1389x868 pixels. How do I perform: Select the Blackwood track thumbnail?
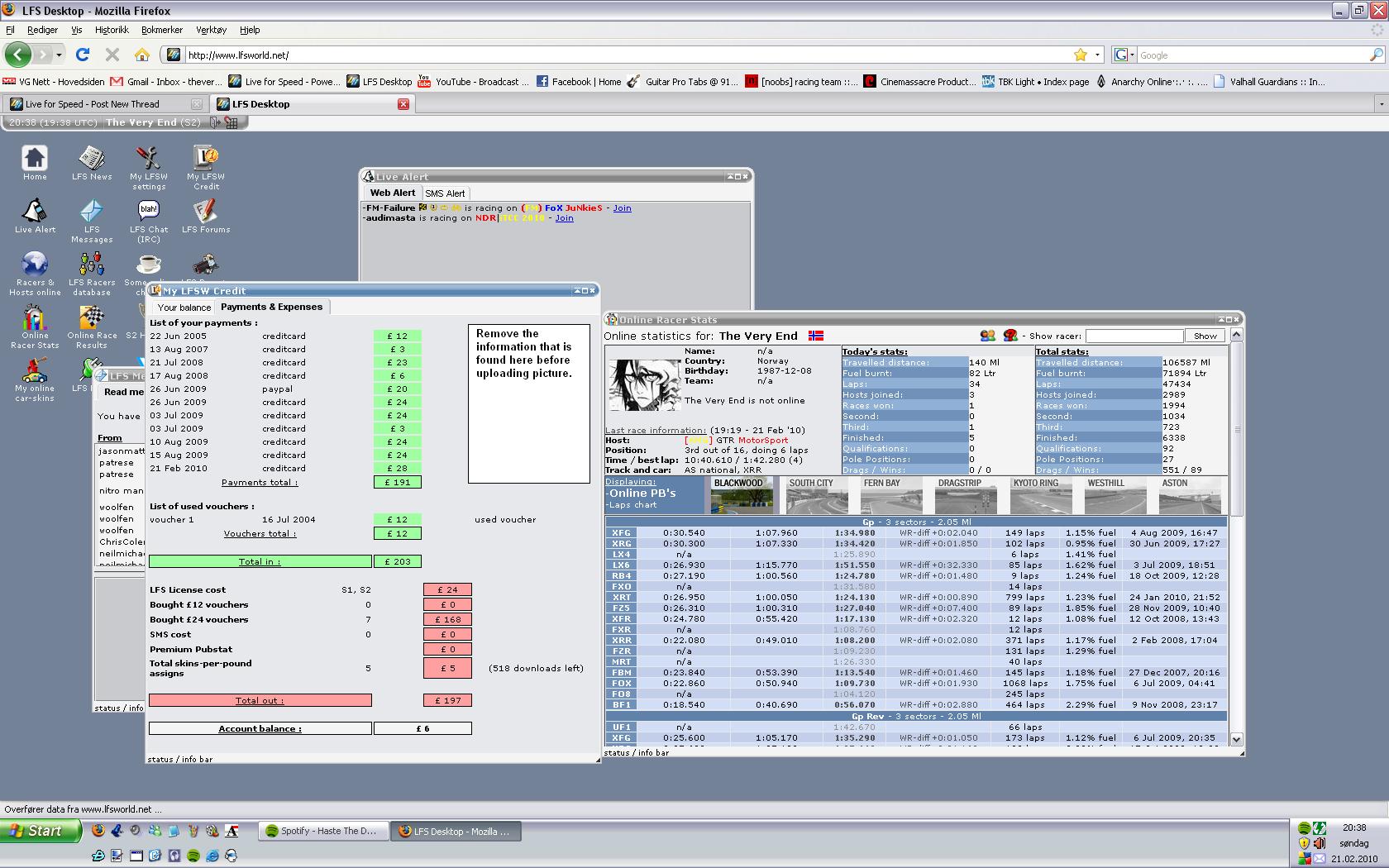tap(742, 495)
